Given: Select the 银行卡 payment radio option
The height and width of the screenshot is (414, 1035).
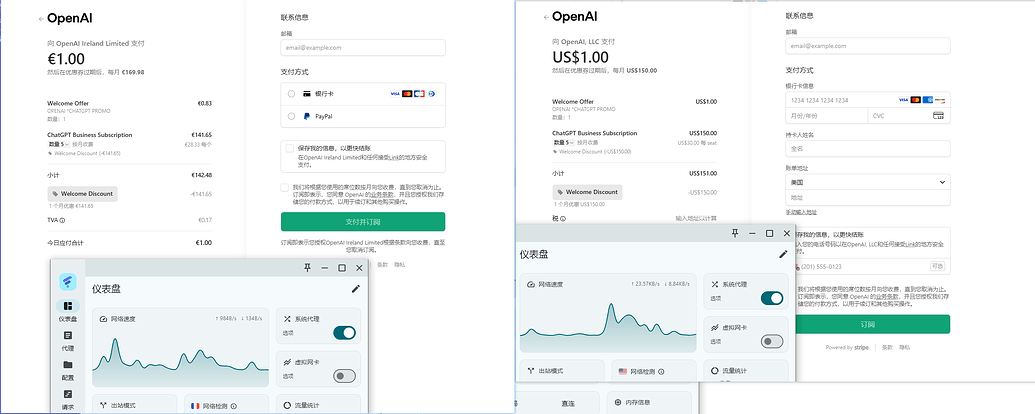Looking at the screenshot, I should point(291,94).
